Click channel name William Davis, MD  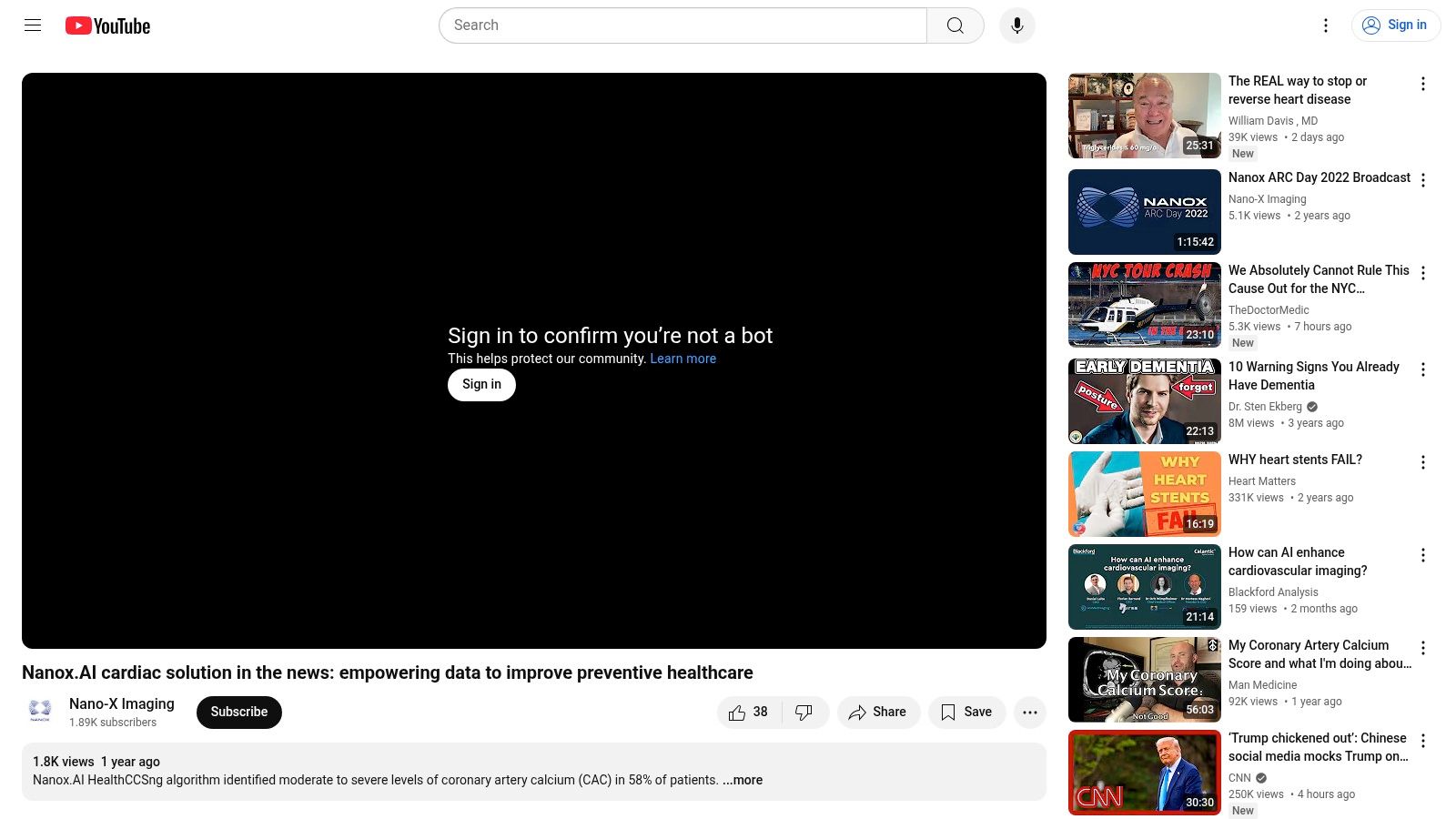pyautogui.click(x=1272, y=121)
